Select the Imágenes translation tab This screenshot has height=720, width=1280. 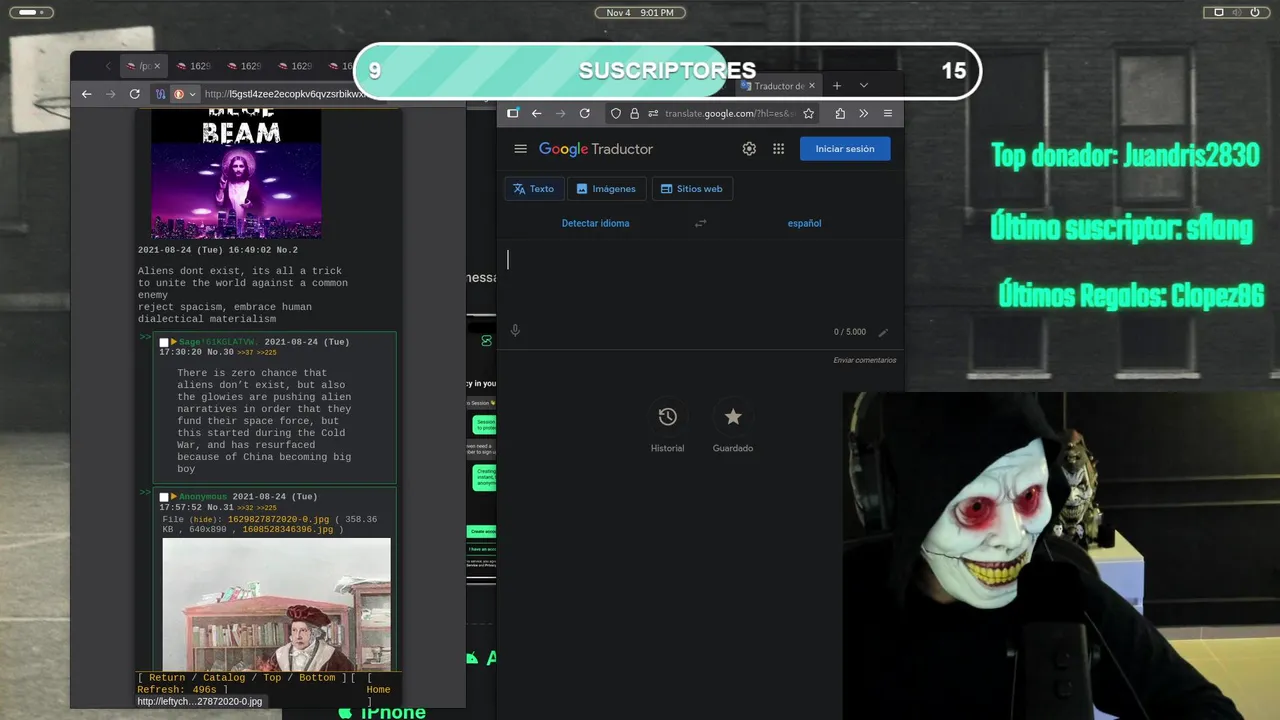606,189
